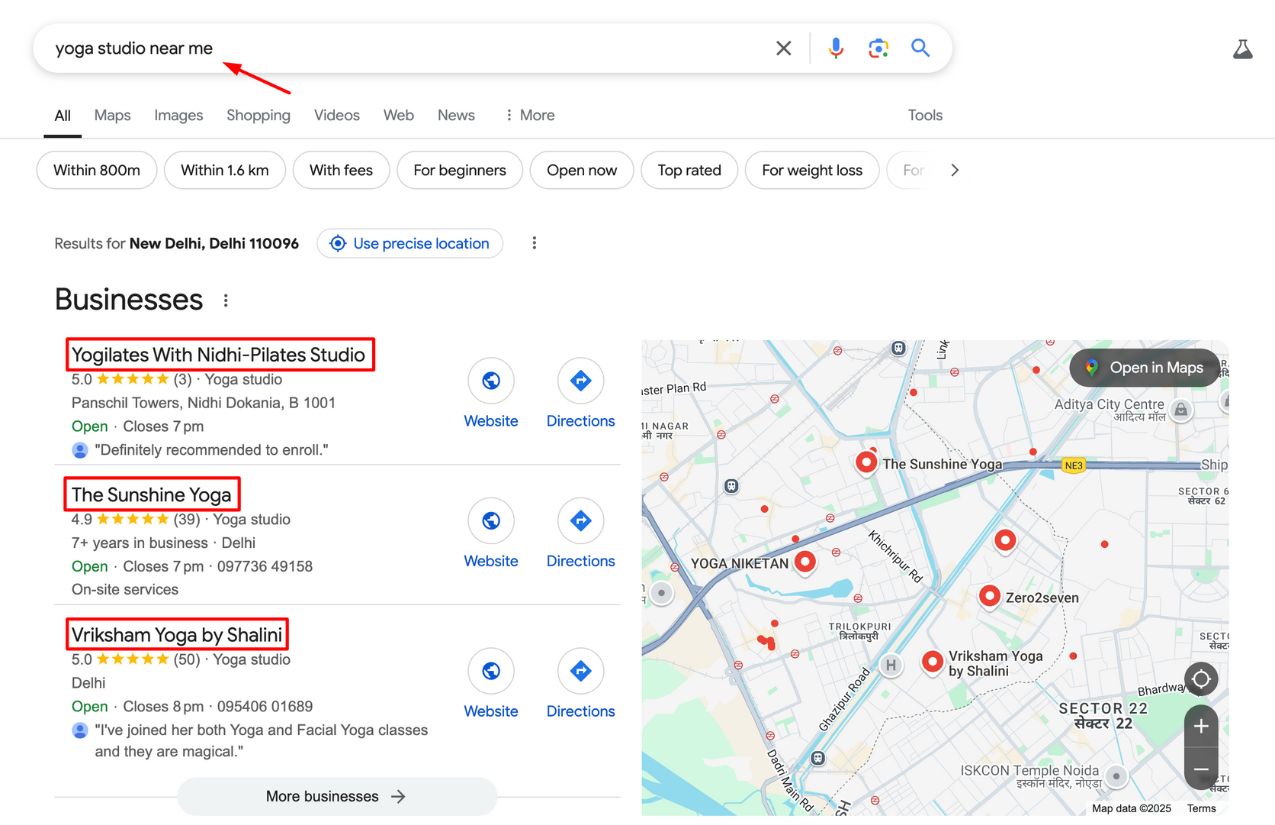Open the Directions icon for Yogilates With Nidhi-Pilates Studio
This screenshot has width=1275, height=825.
click(580, 380)
